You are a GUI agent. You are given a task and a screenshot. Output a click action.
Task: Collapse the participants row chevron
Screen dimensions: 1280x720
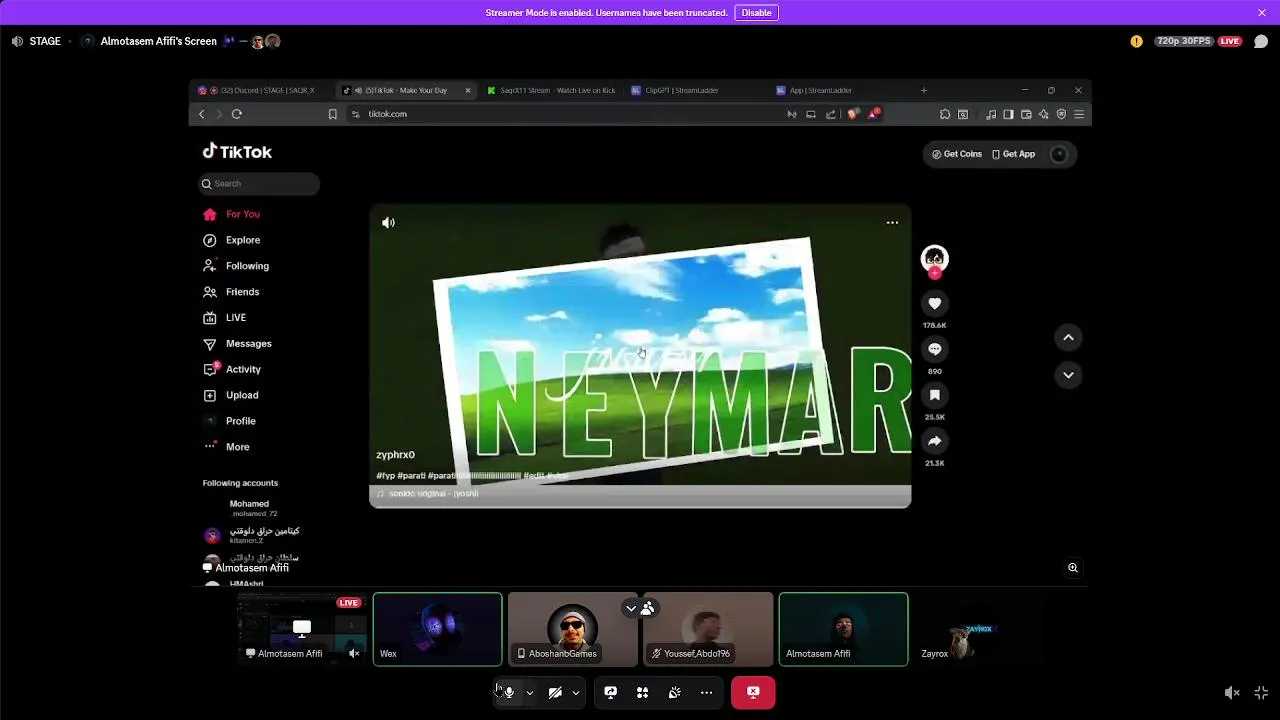click(631, 608)
